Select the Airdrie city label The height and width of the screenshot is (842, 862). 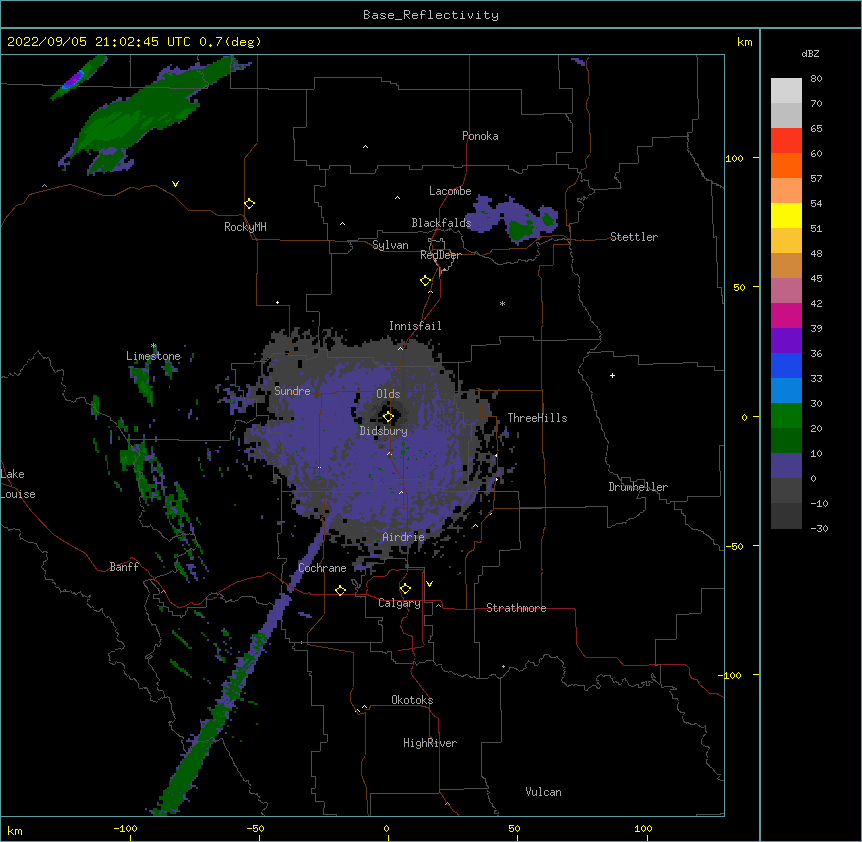(404, 537)
